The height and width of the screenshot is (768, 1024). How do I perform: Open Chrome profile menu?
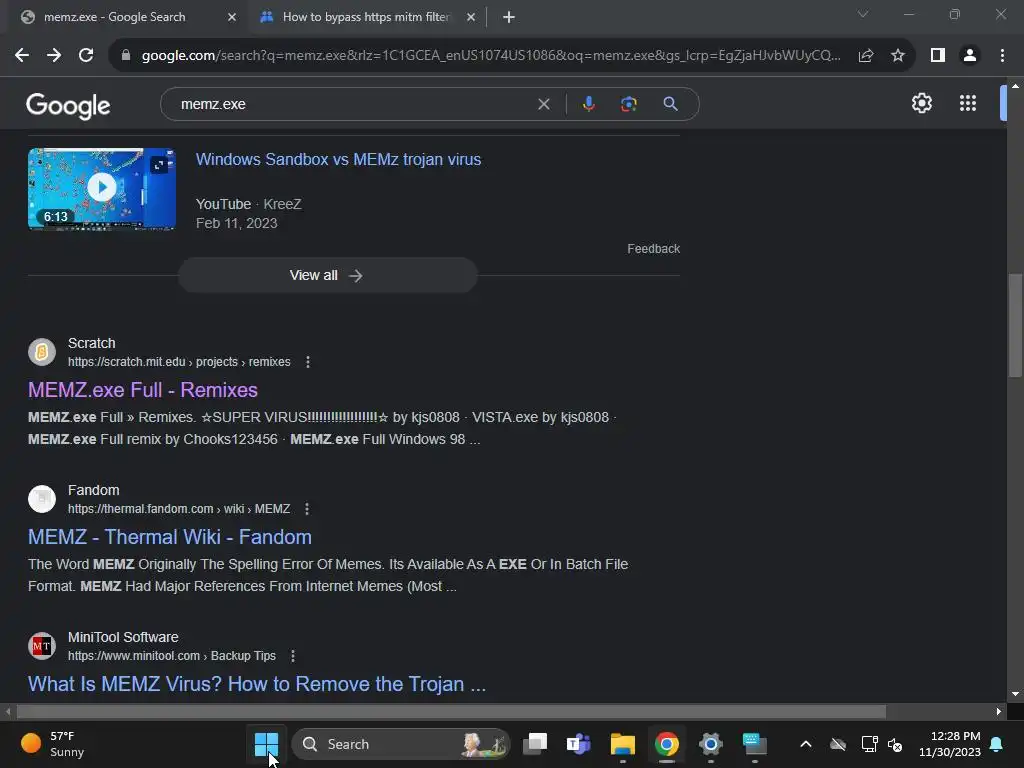970,56
